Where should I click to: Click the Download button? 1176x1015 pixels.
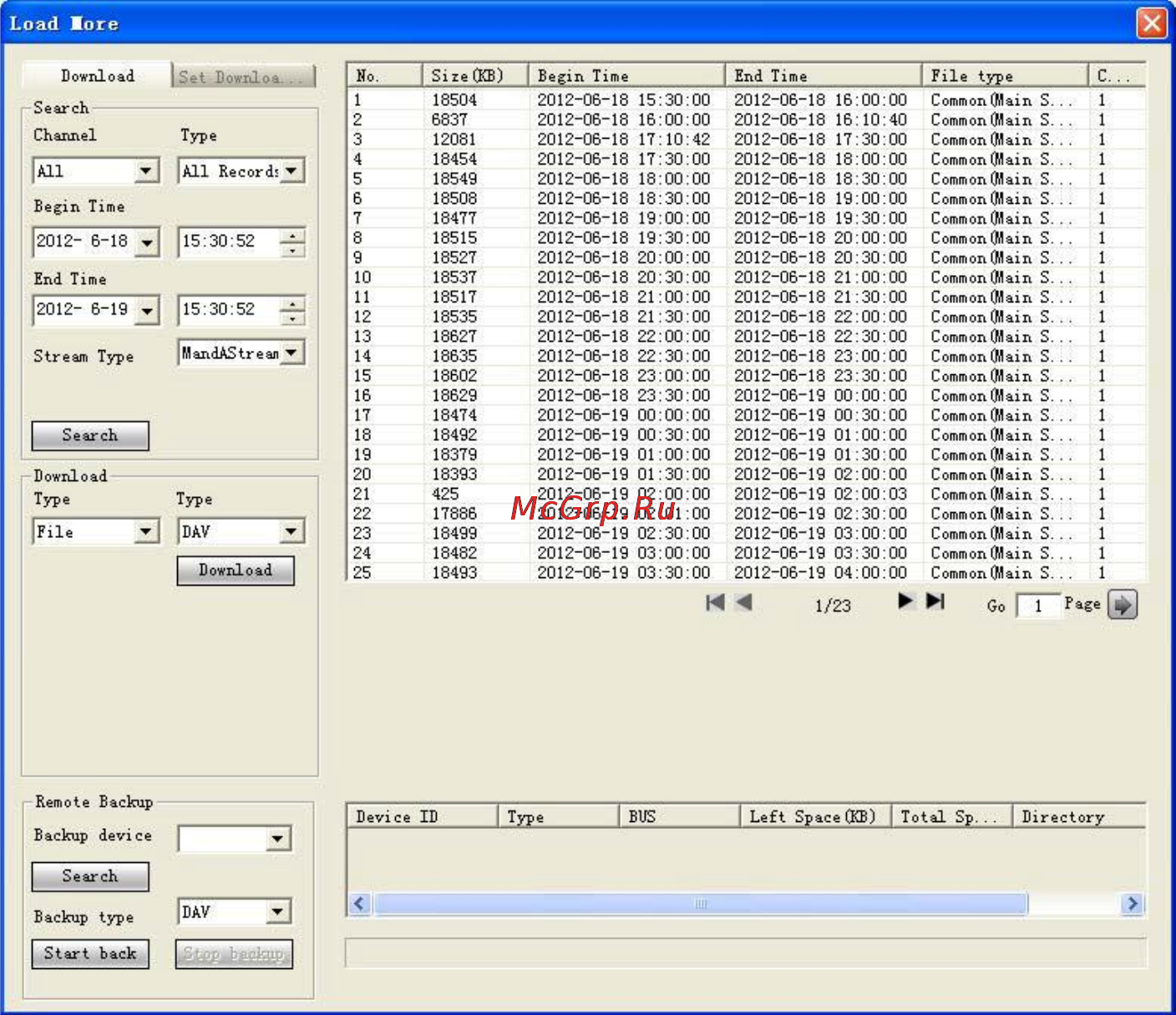pos(236,571)
